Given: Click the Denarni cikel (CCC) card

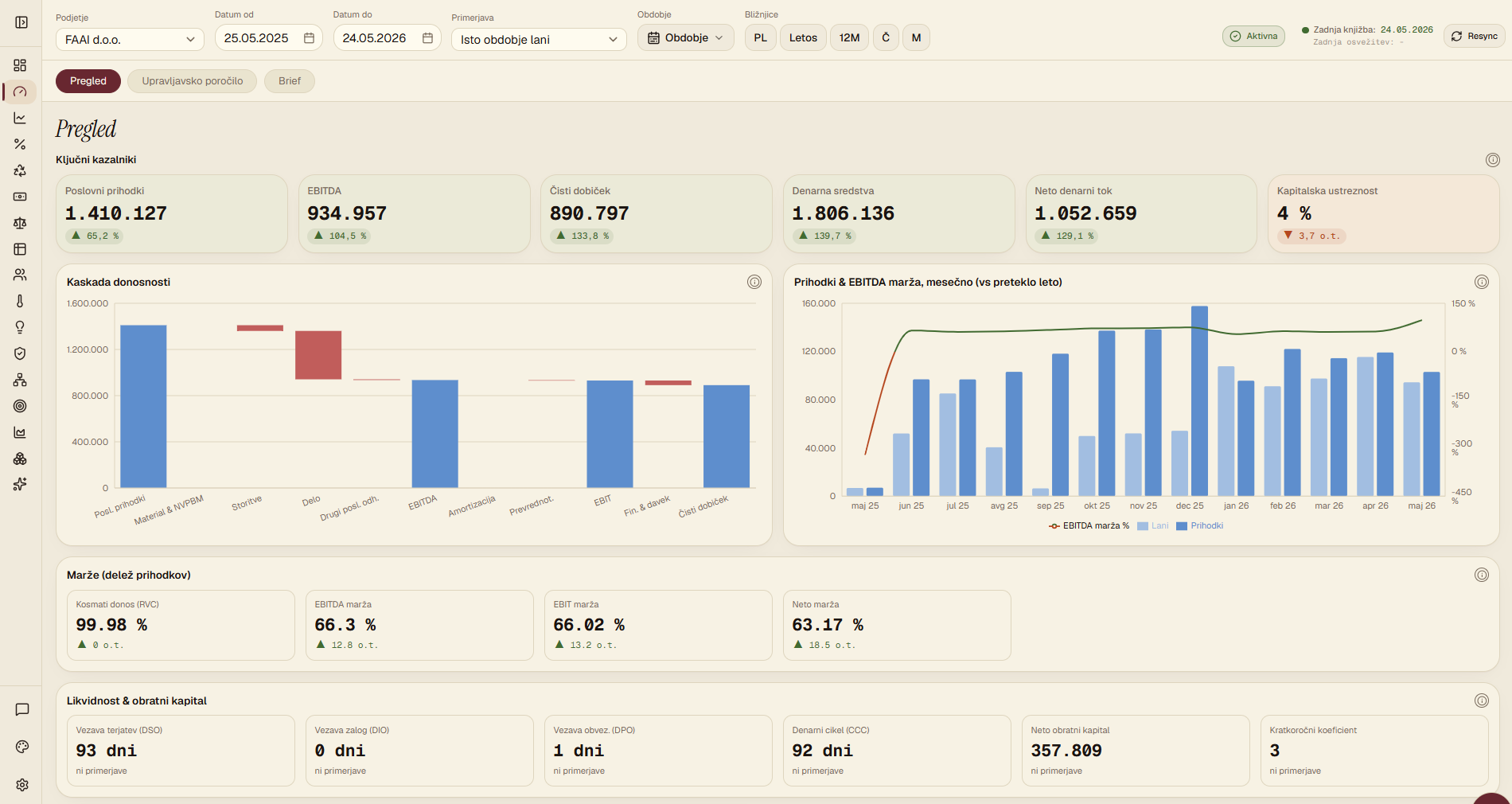Looking at the screenshot, I should pyautogui.click(x=897, y=751).
